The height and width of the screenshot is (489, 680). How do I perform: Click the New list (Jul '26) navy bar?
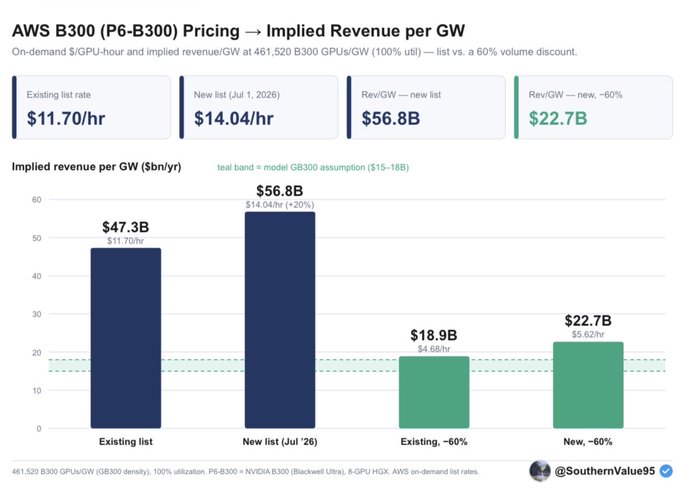pyautogui.click(x=280, y=320)
